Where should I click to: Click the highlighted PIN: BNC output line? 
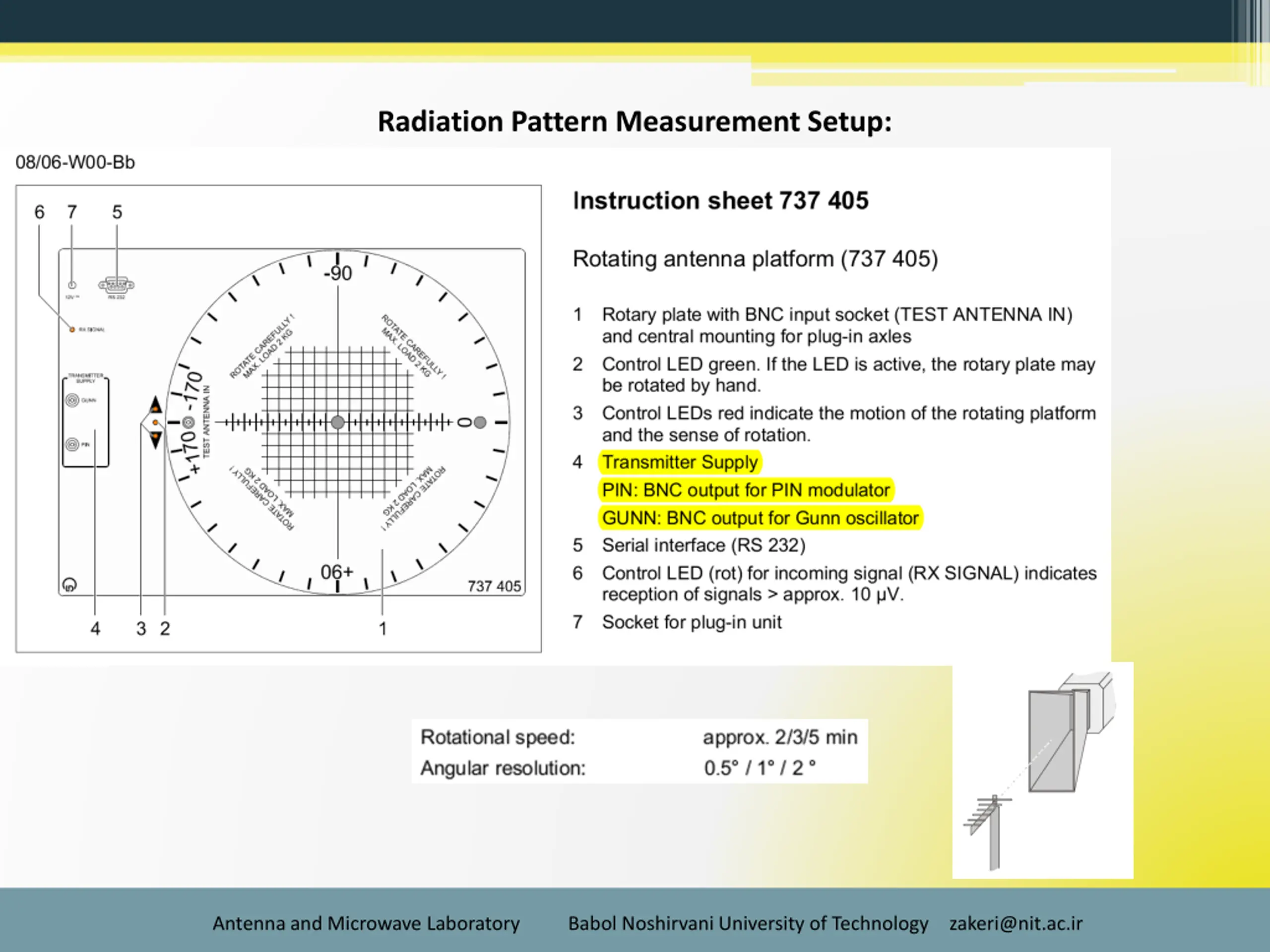[746, 490]
